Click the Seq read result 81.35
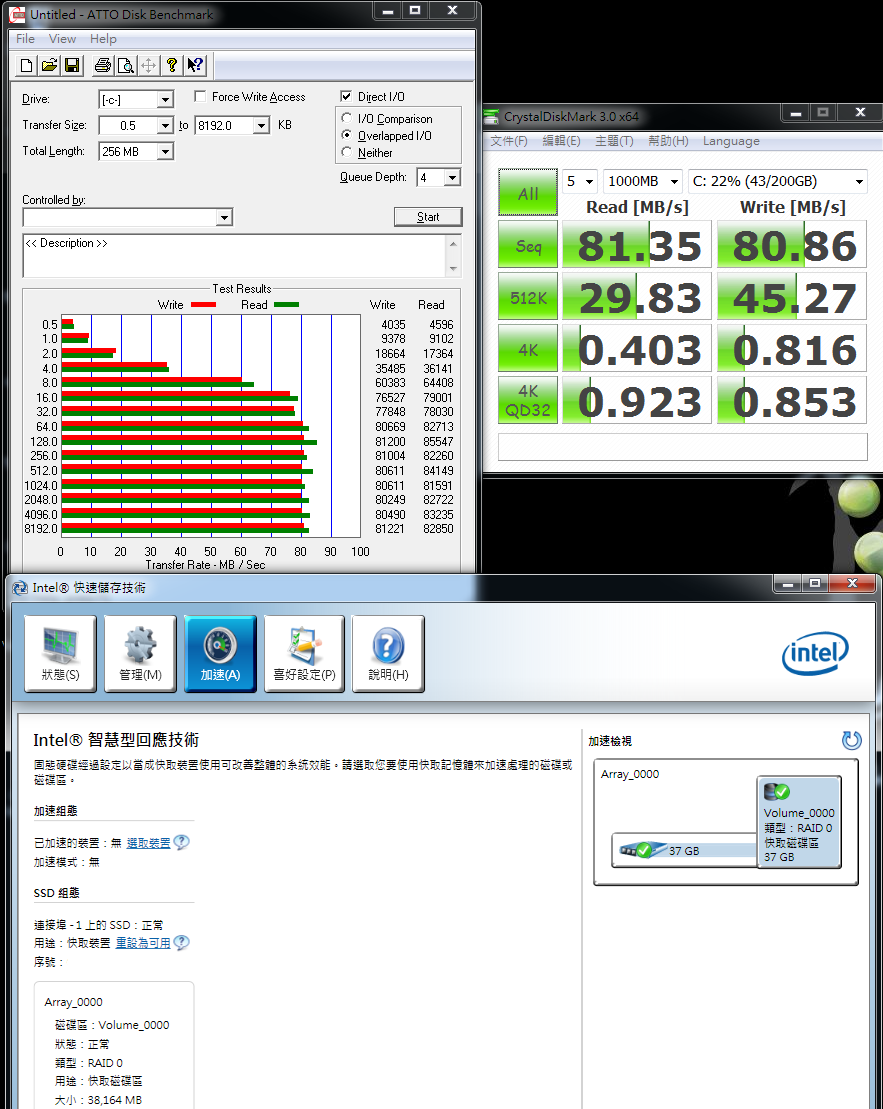 point(637,245)
